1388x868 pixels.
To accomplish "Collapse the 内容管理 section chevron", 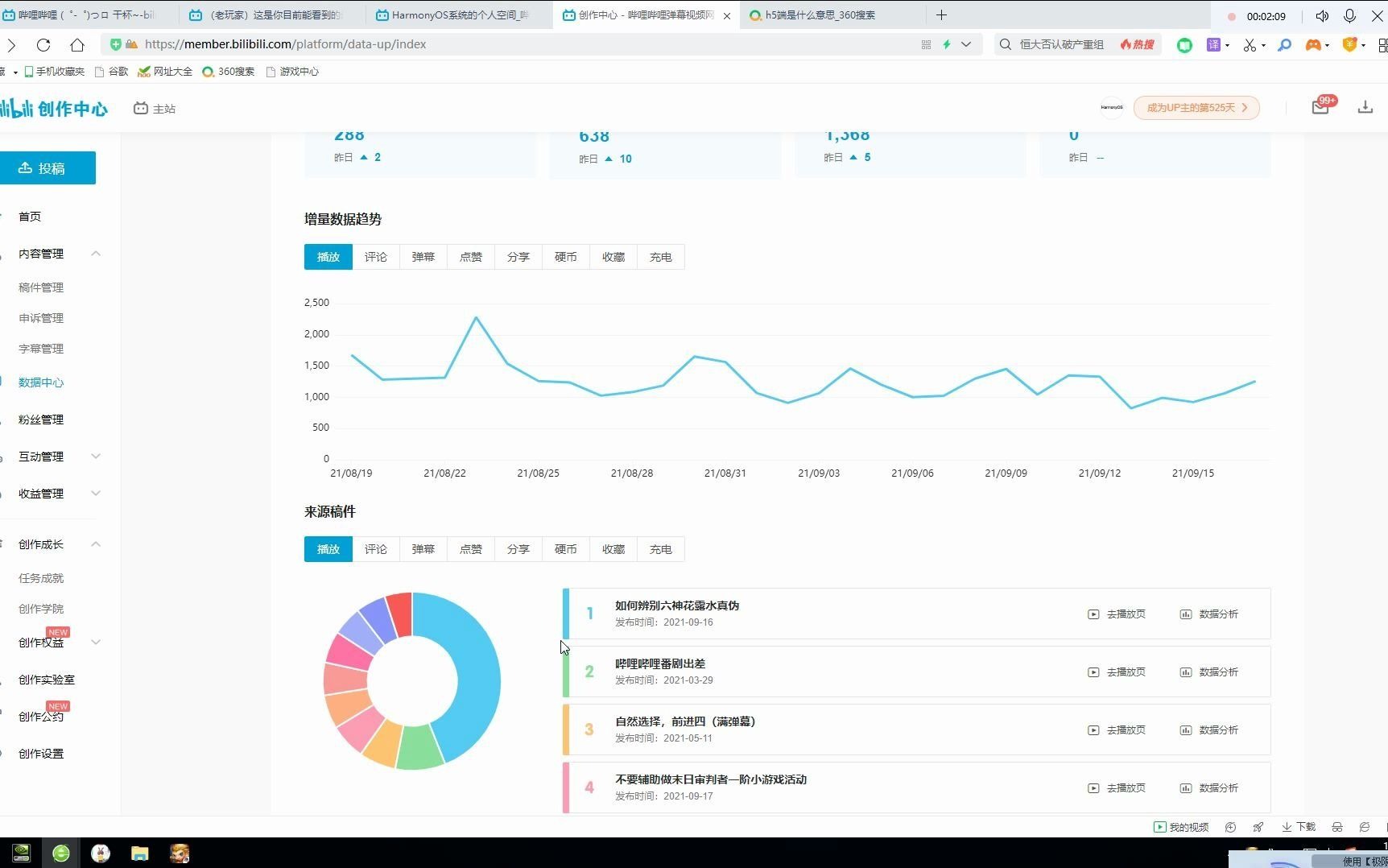I will click(96, 254).
